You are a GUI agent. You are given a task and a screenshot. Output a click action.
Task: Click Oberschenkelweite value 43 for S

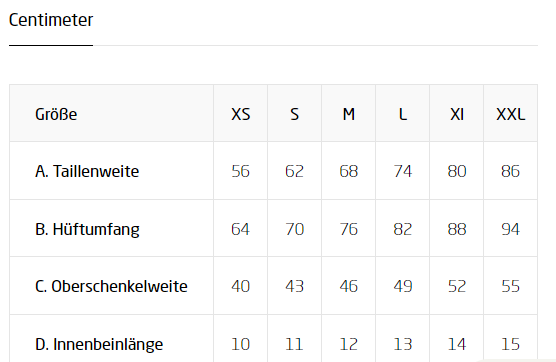coord(294,286)
